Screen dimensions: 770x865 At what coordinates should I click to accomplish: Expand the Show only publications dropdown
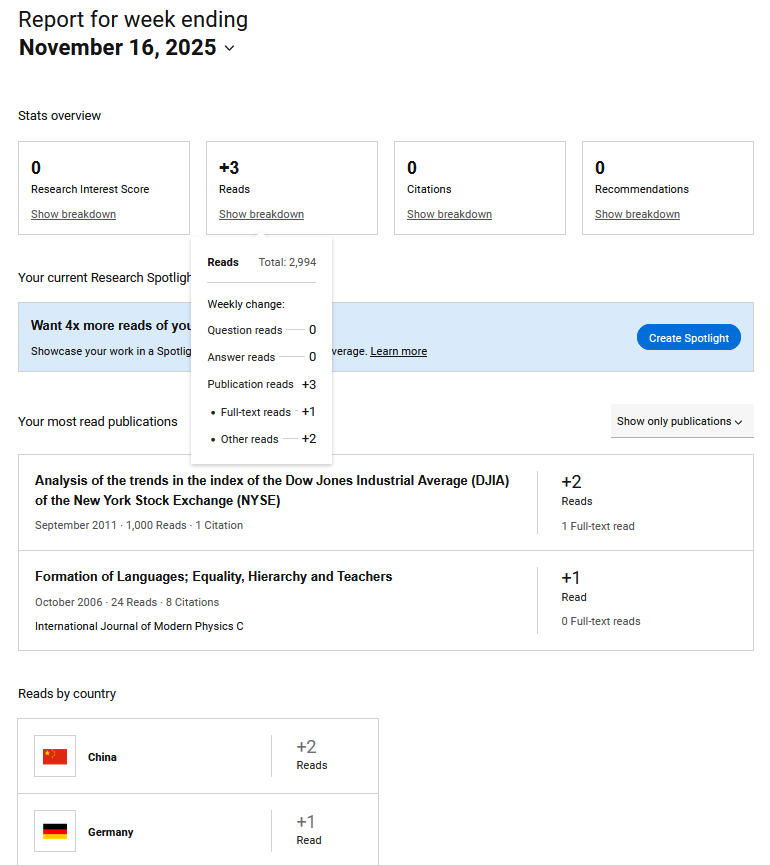681,421
